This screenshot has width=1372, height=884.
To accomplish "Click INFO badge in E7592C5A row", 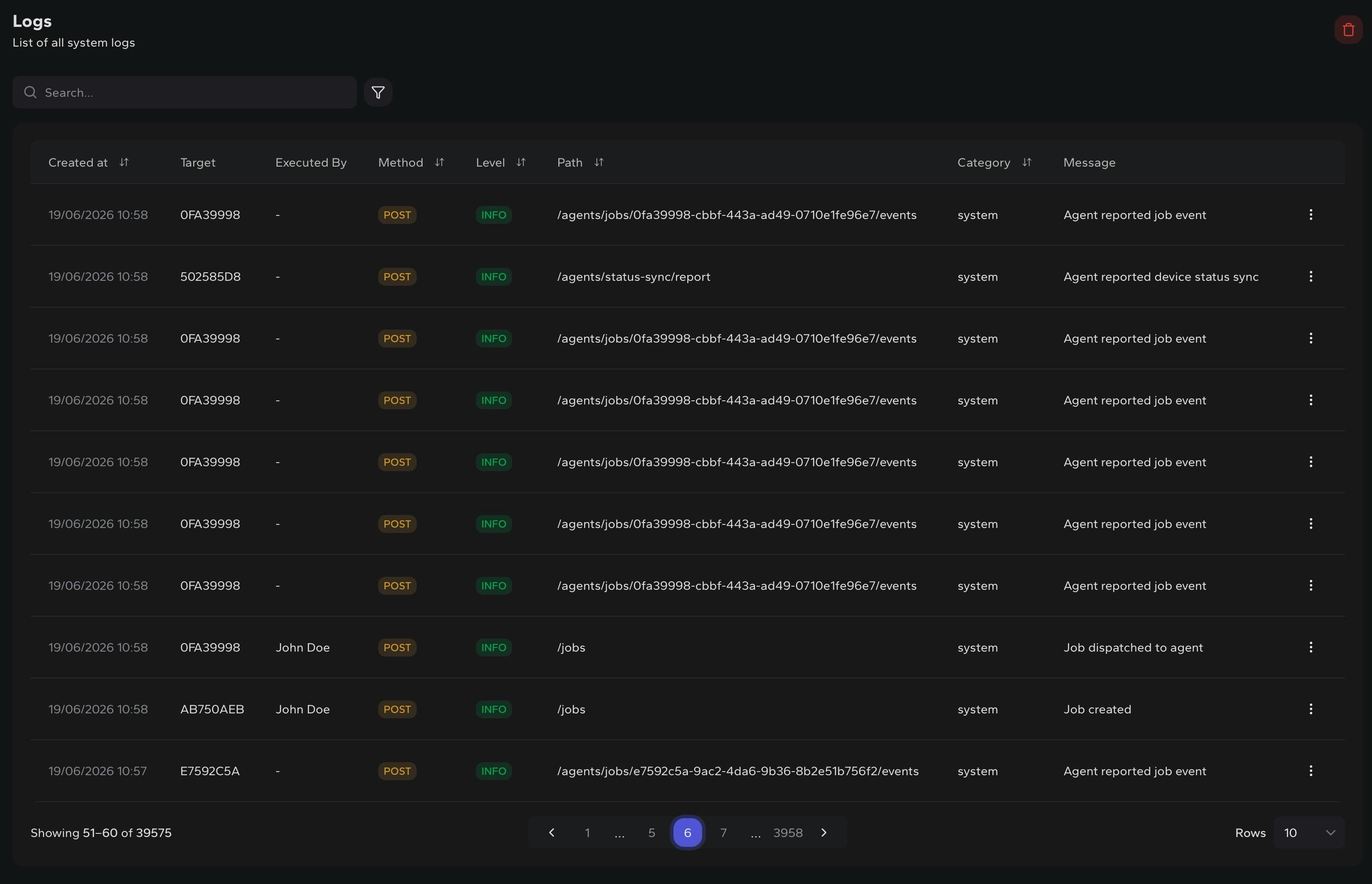I will tap(493, 771).
